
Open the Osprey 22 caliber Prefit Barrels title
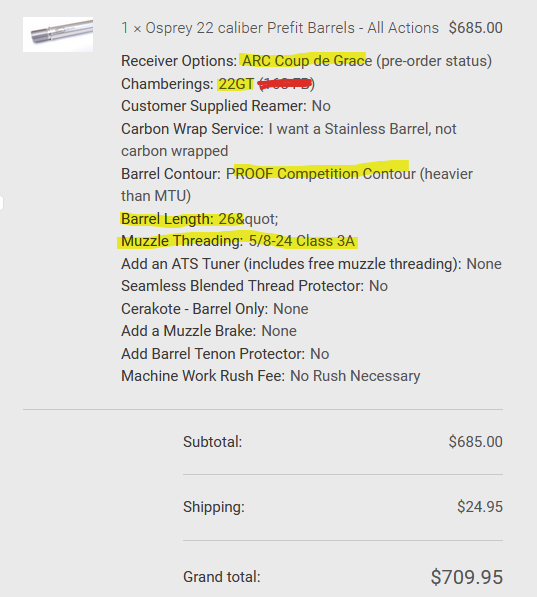pos(280,28)
